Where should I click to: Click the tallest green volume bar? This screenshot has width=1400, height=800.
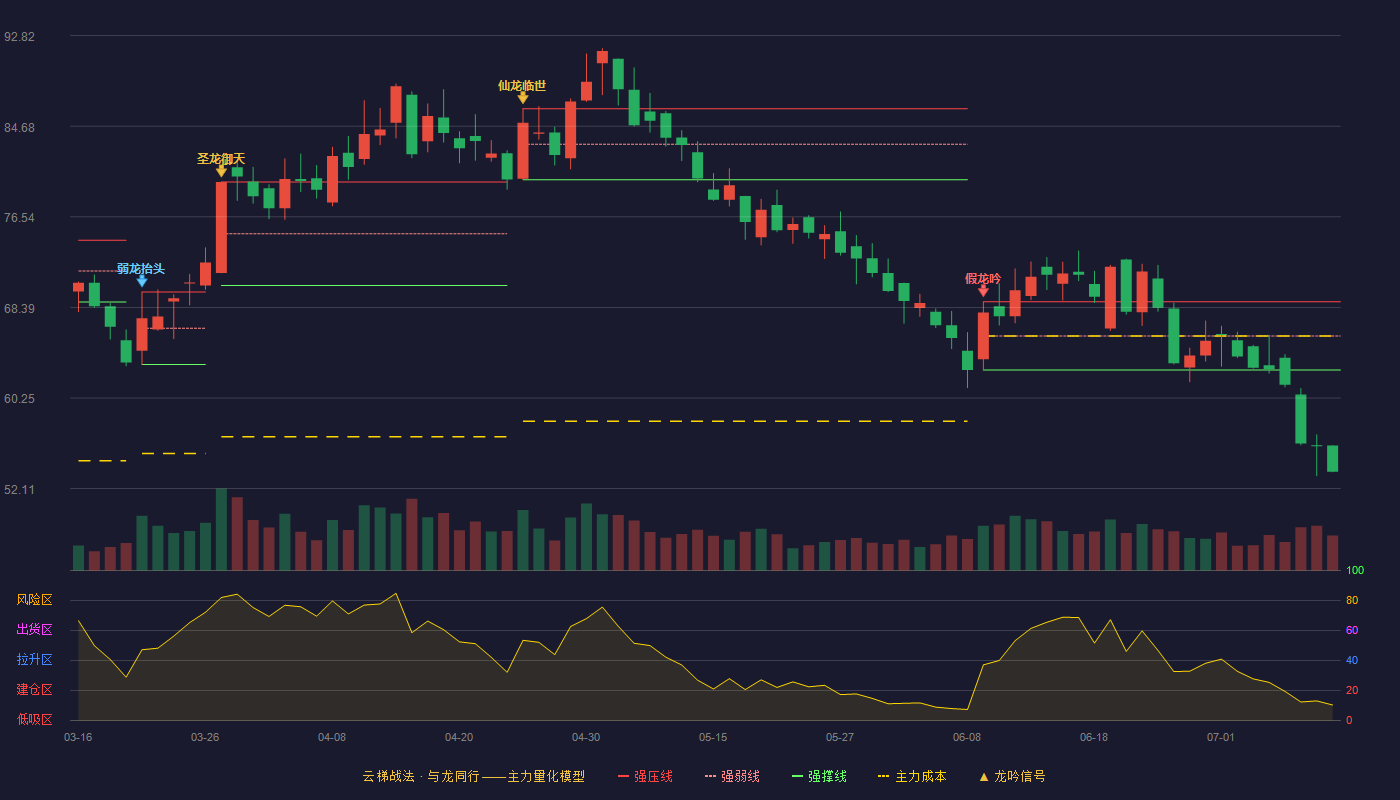point(221,529)
